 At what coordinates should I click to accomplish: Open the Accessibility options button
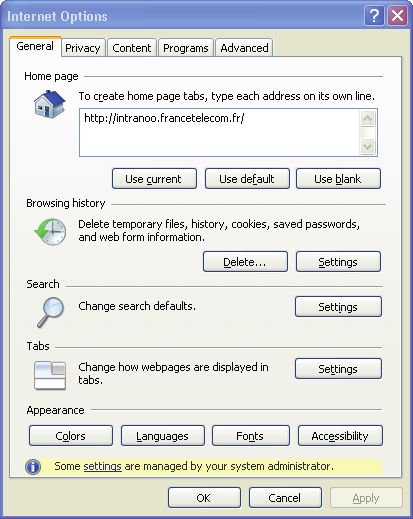click(340, 436)
